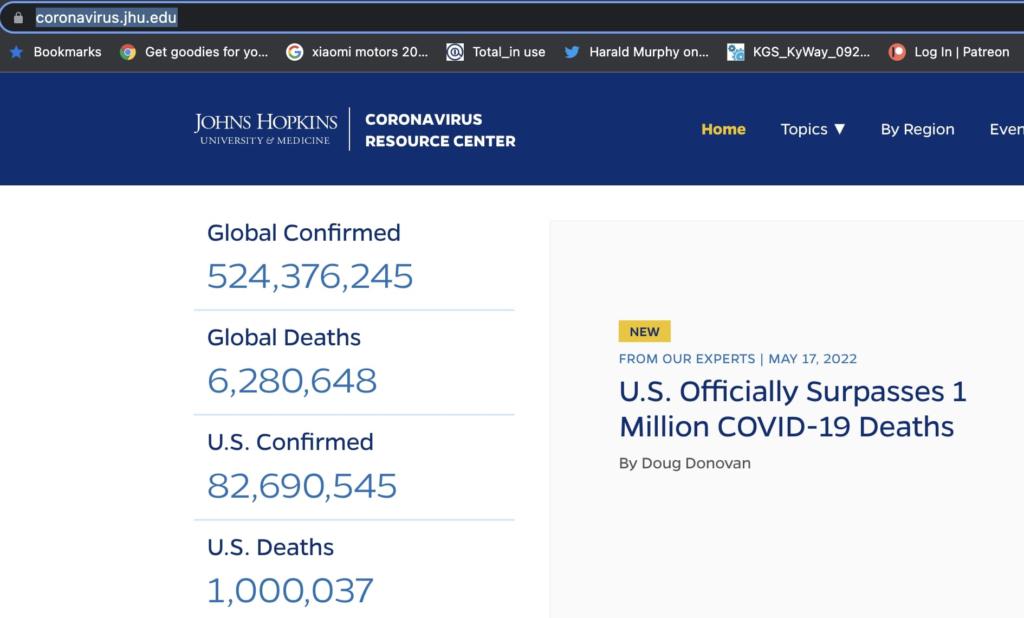Click the 82,690,545 U.S. confirmed count
This screenshot has height=618, width=1024.
coord(302,485)
